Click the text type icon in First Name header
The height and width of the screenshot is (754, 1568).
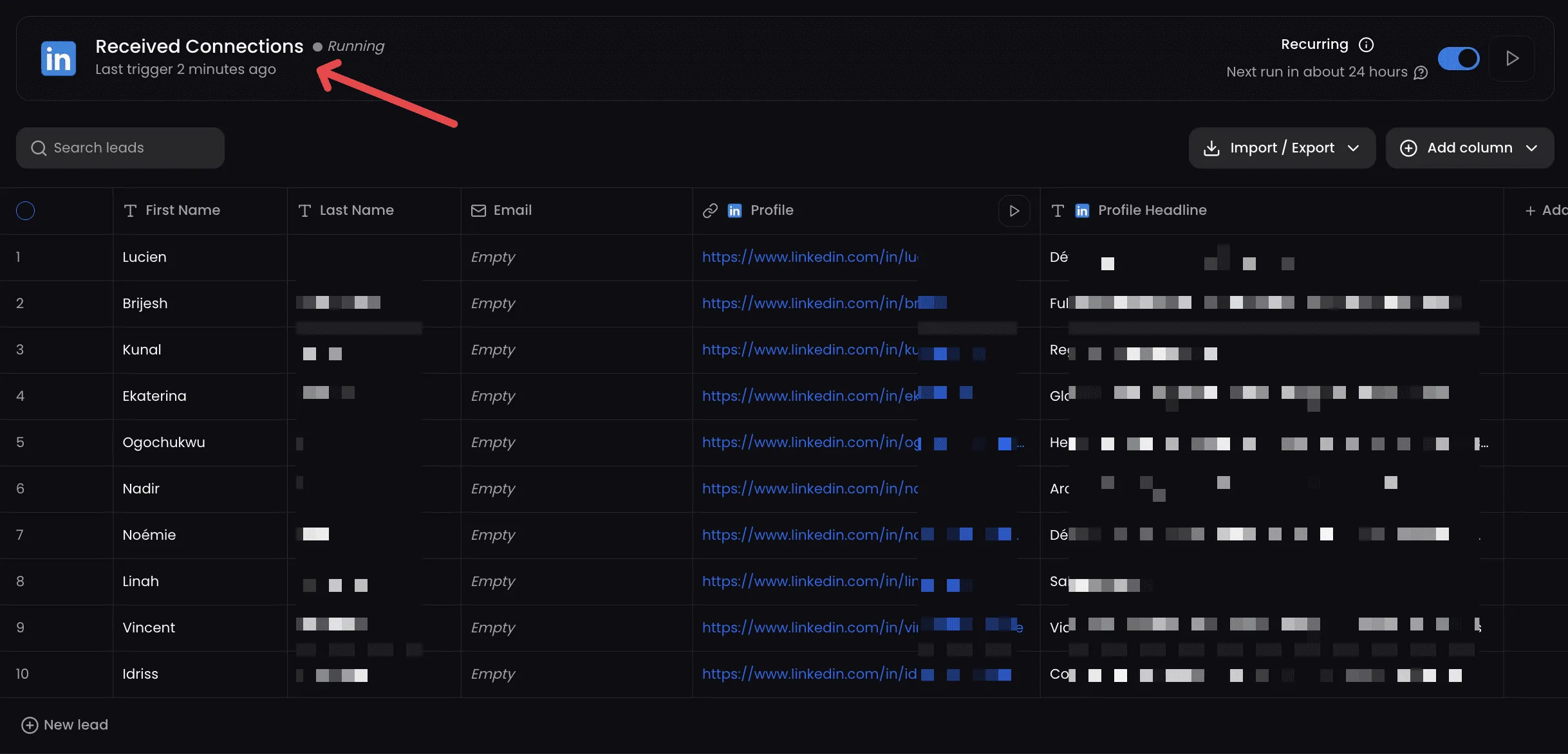(129, 210)
